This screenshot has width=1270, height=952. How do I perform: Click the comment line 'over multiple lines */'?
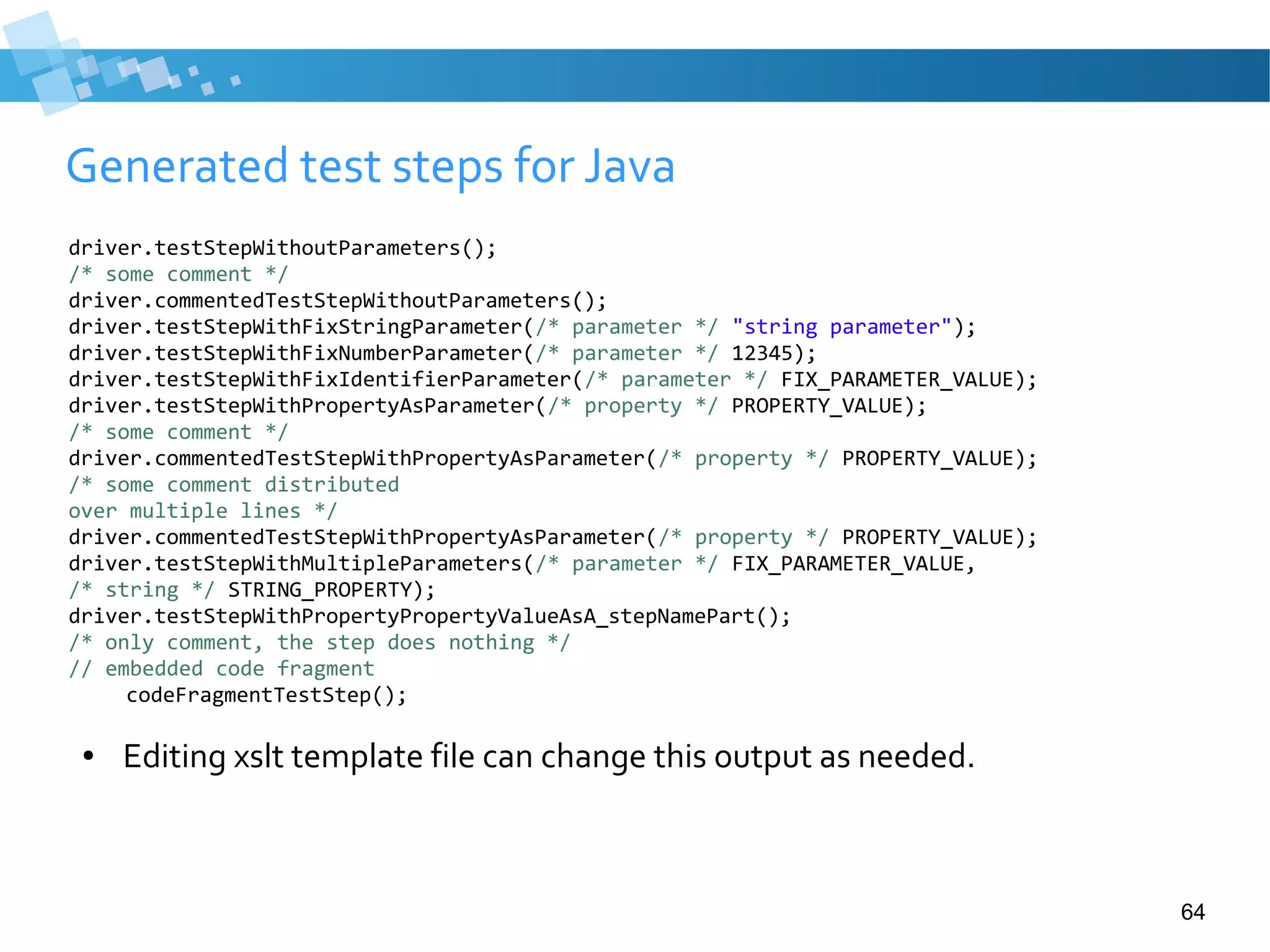tap(203, 511)
